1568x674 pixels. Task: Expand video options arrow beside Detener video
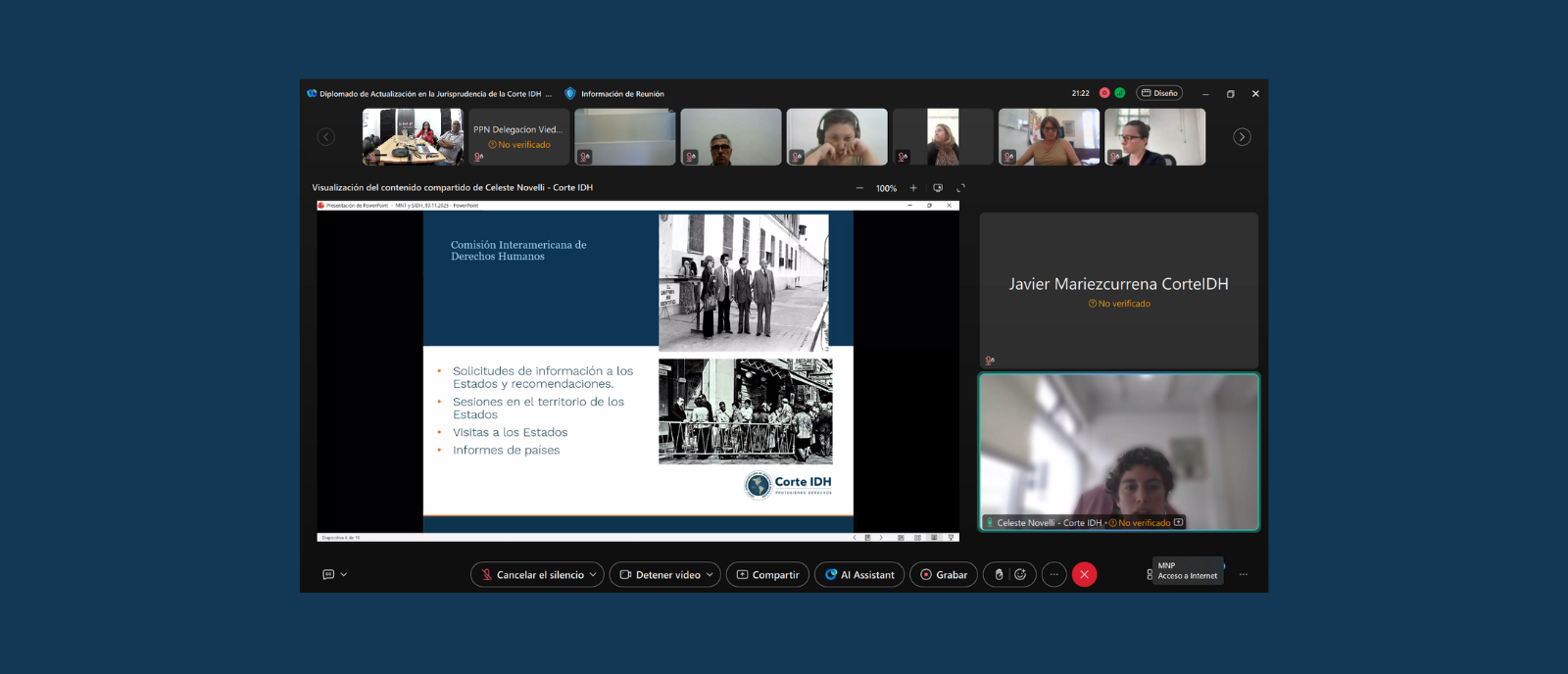[x=710, y=575]
